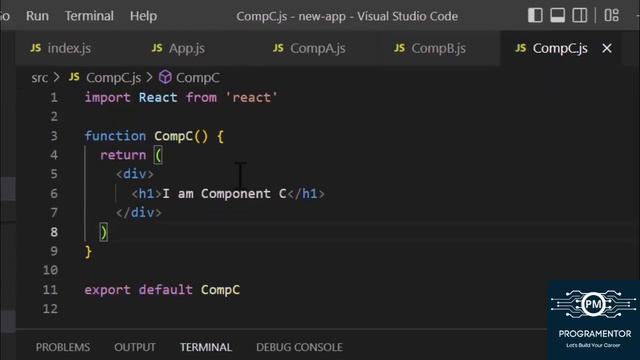Open the Terminal menu
The width and height of the screenshot is (640, 360).
(x=89, y=16)
